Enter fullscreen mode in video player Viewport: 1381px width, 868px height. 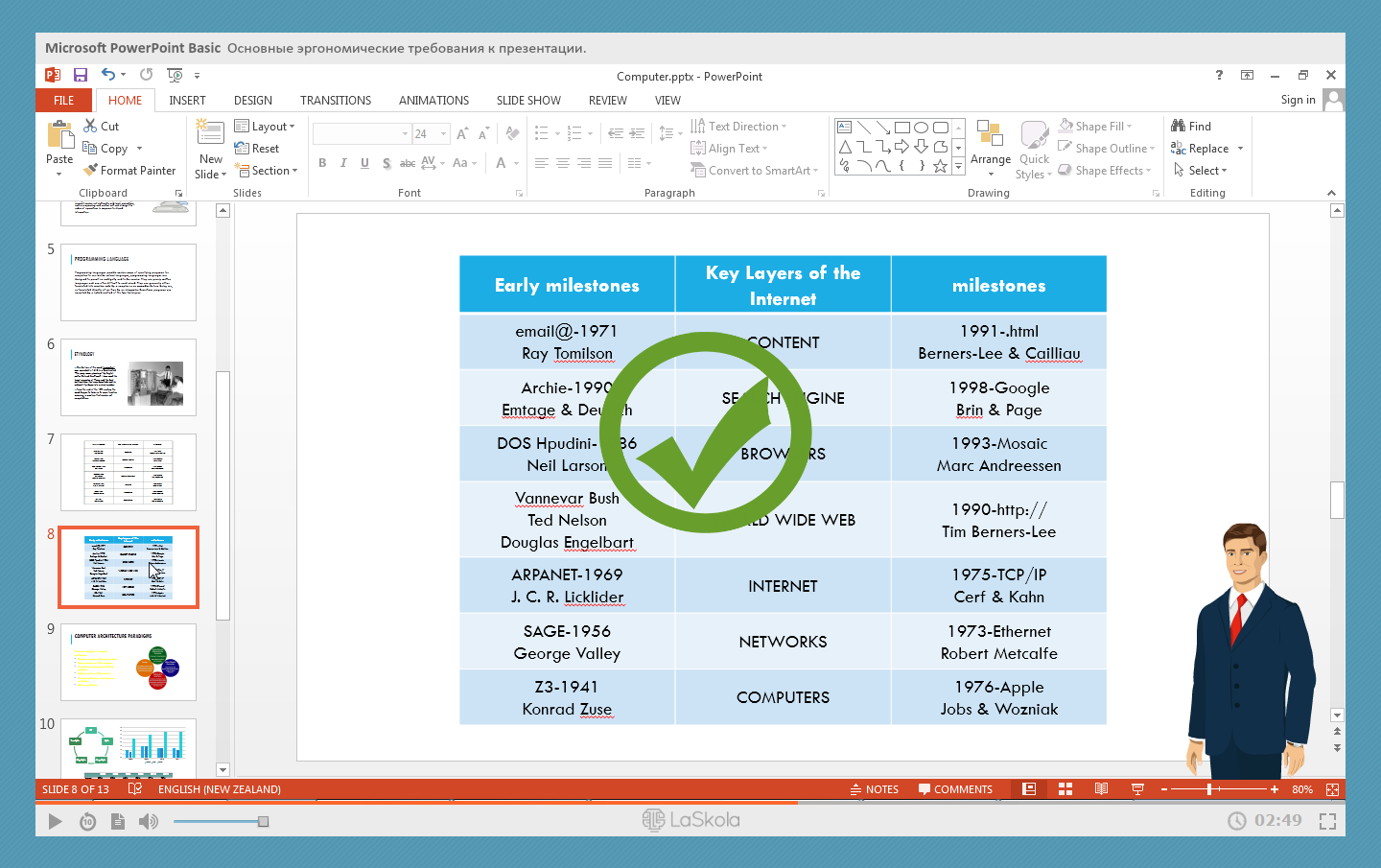[1327, 821]
